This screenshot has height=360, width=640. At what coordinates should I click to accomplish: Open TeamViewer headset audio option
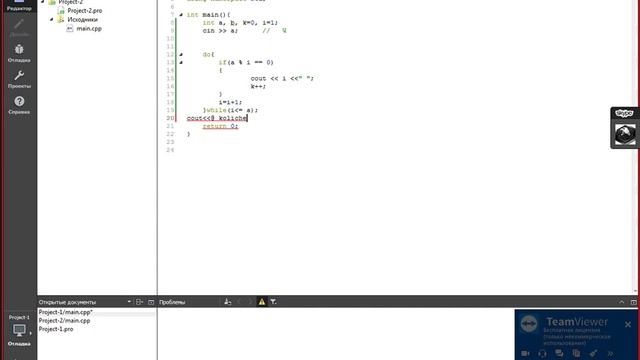(542, 353)
